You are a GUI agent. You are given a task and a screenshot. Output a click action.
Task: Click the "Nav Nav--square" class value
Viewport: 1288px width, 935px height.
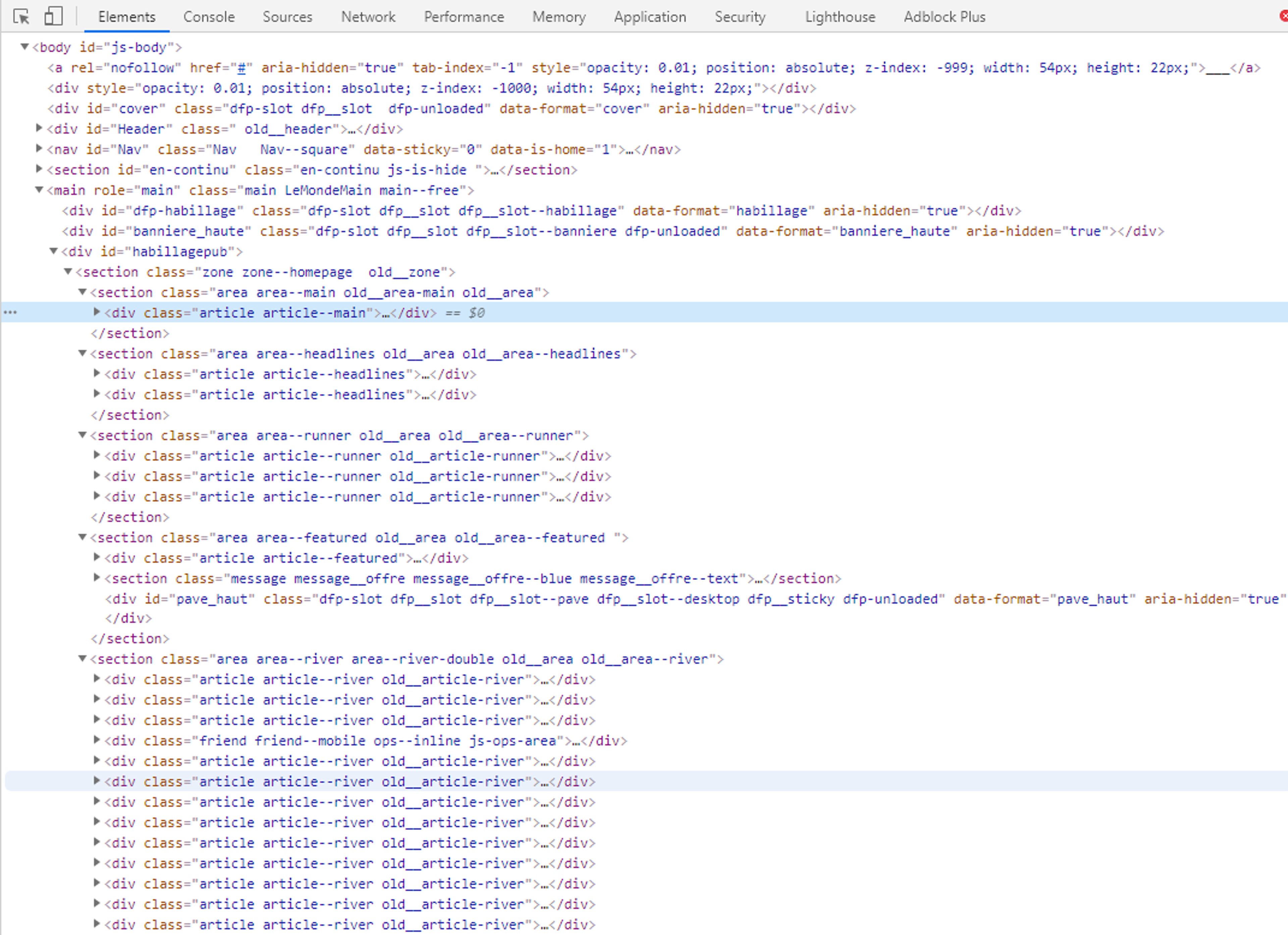point(280,149)
